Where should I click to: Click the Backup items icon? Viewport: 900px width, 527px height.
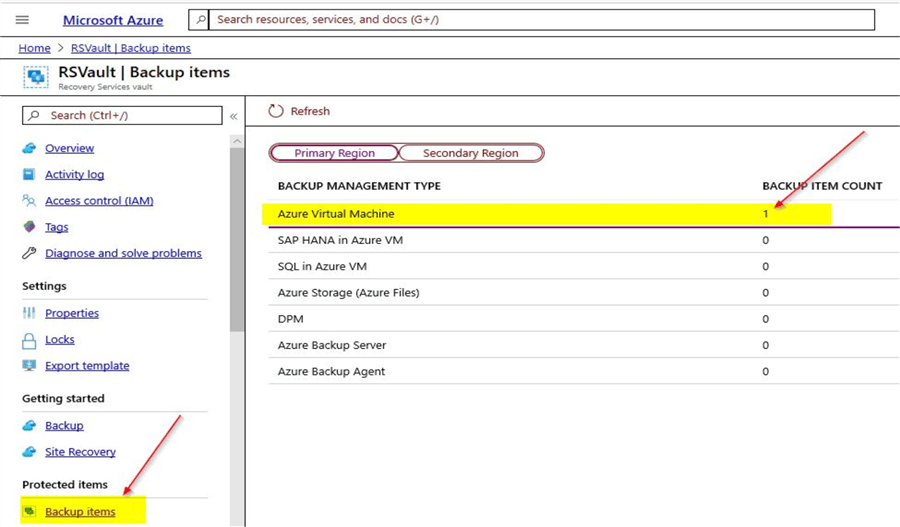click(29, 512)
